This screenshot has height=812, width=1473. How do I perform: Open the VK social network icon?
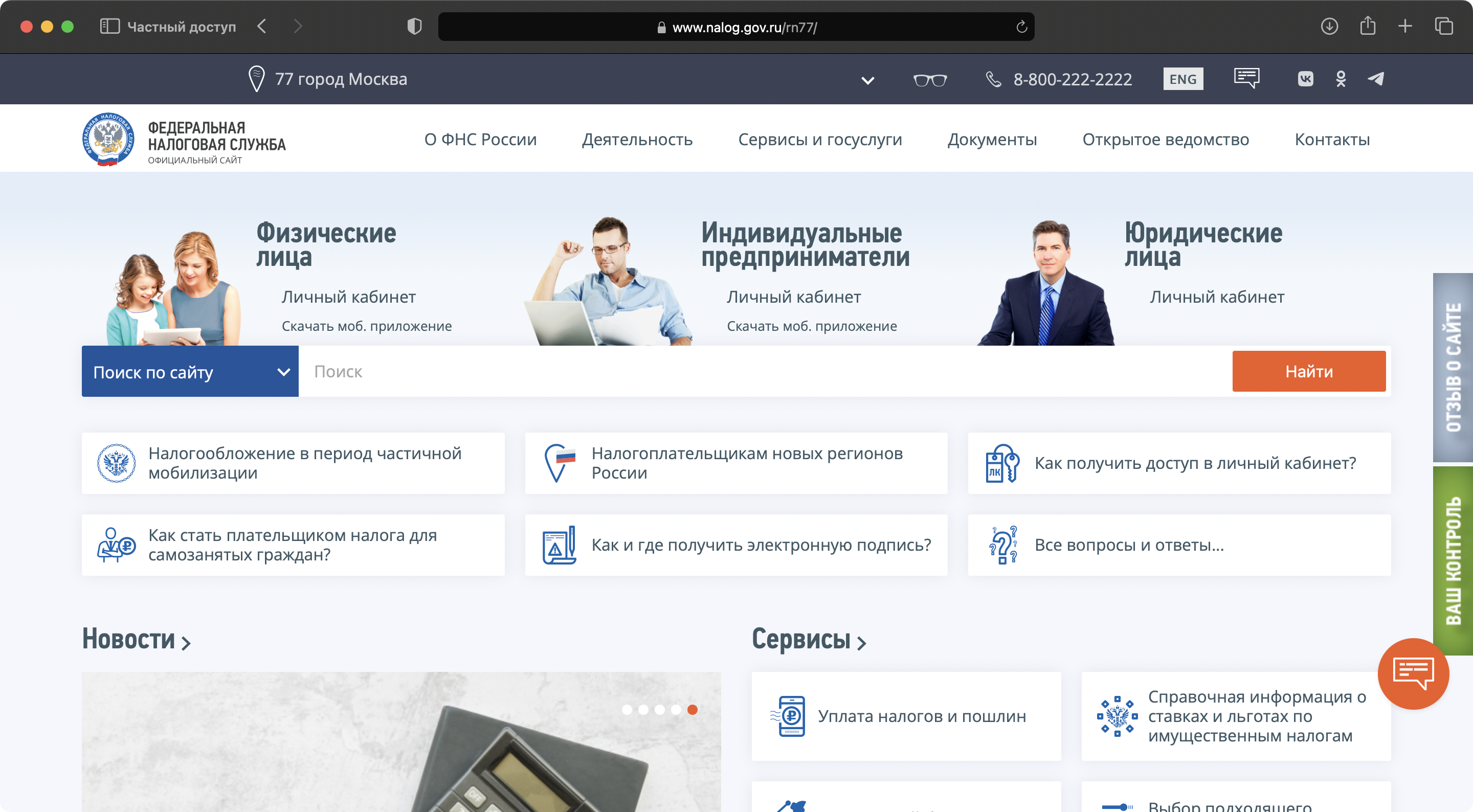(1305, 79)
